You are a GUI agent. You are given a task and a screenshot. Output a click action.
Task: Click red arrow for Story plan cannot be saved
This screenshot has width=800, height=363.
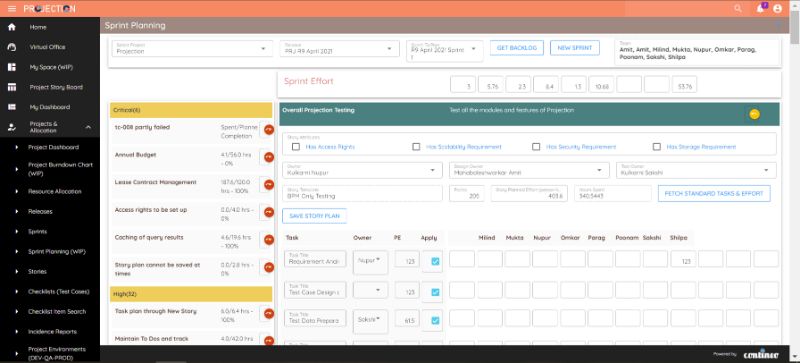pyautogui.click(x=268, y=268)
